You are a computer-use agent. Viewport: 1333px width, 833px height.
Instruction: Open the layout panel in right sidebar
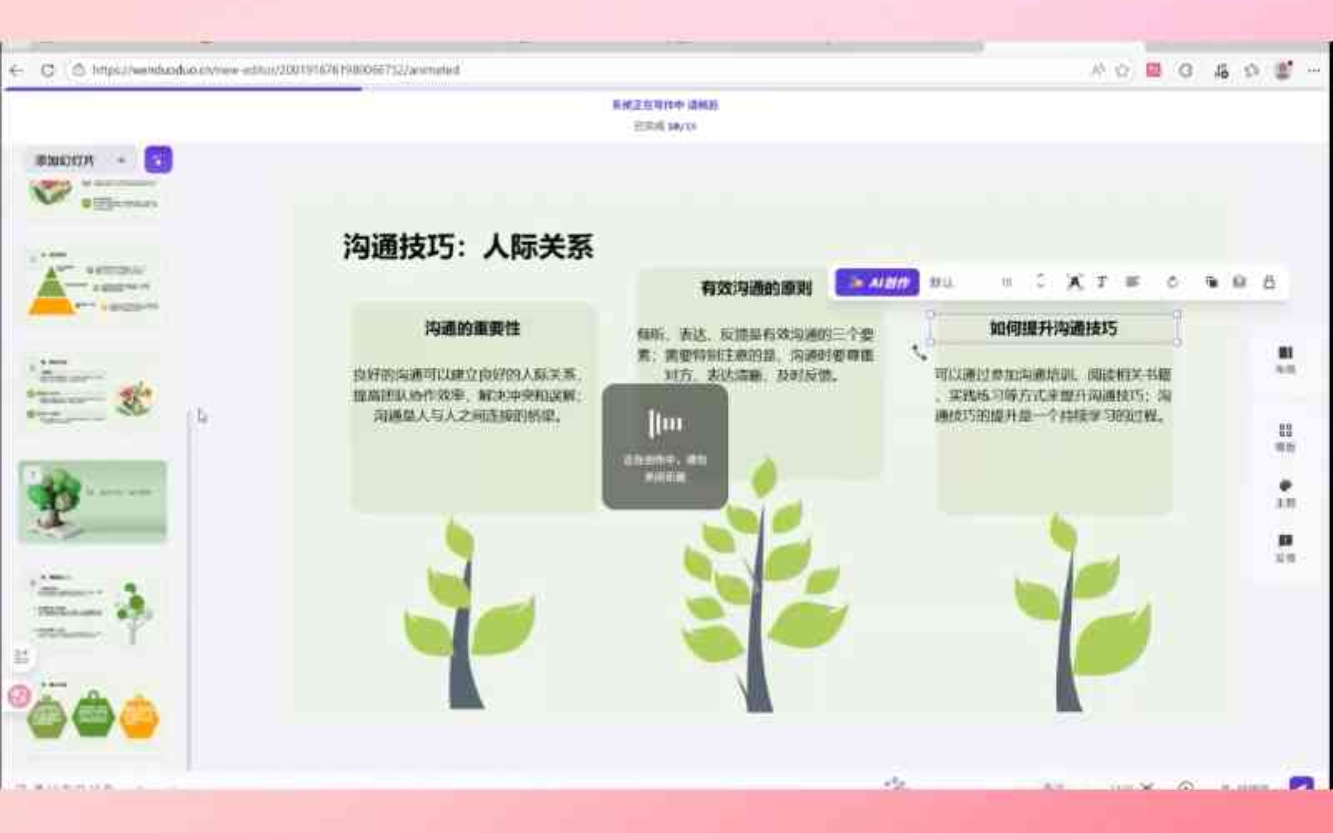1285,359
